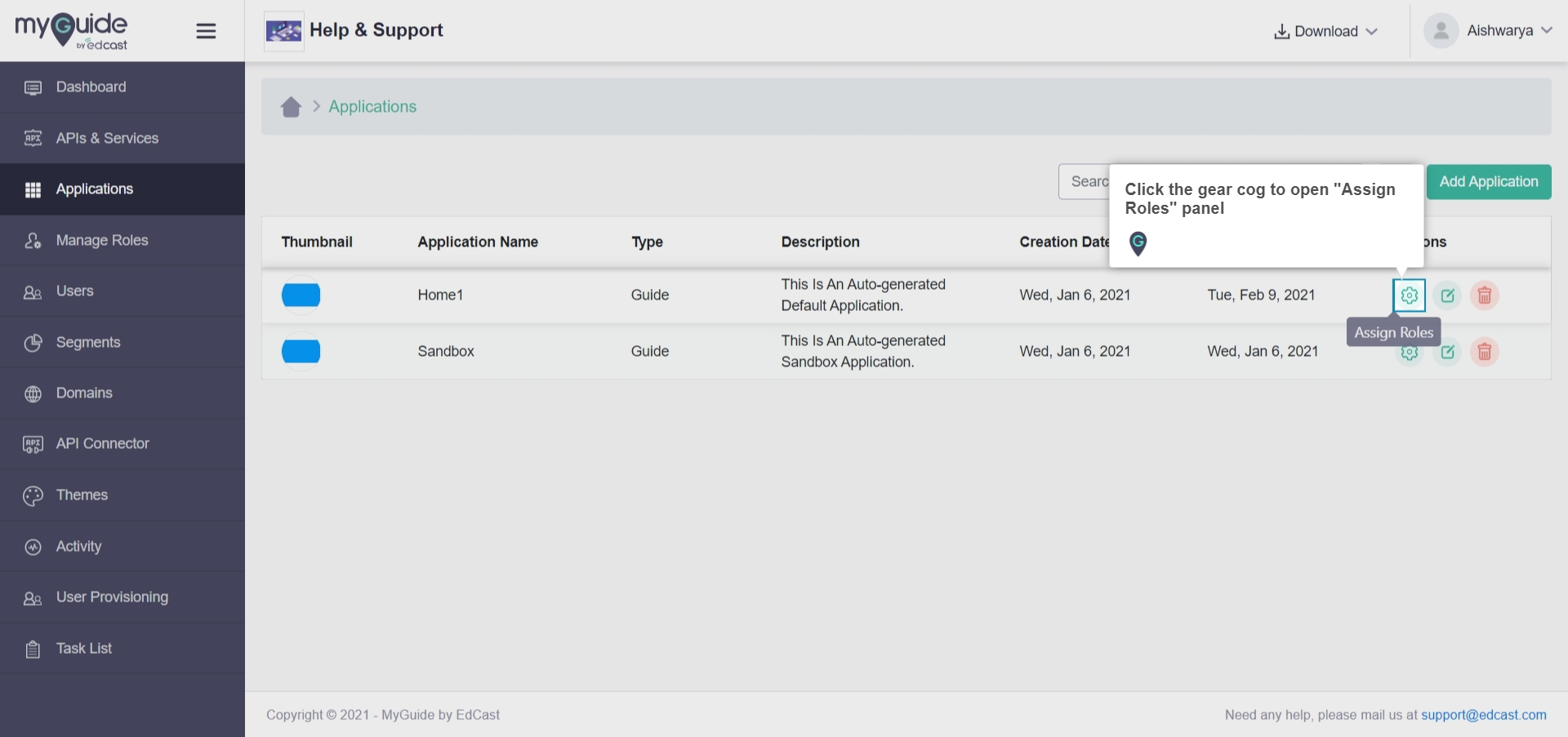Click the Applications breadcrumb link
The width and height of the screenshot is (1568, 737).
372,107
